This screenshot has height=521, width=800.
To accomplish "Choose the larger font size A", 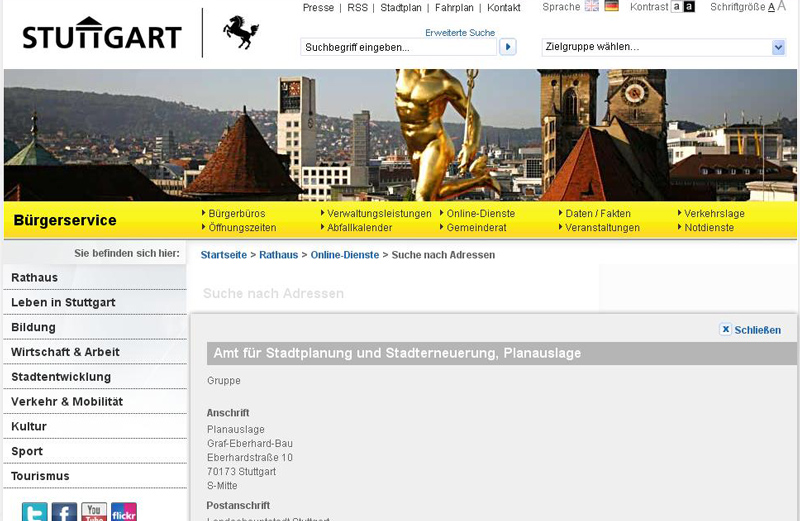I will coord(781,6).
